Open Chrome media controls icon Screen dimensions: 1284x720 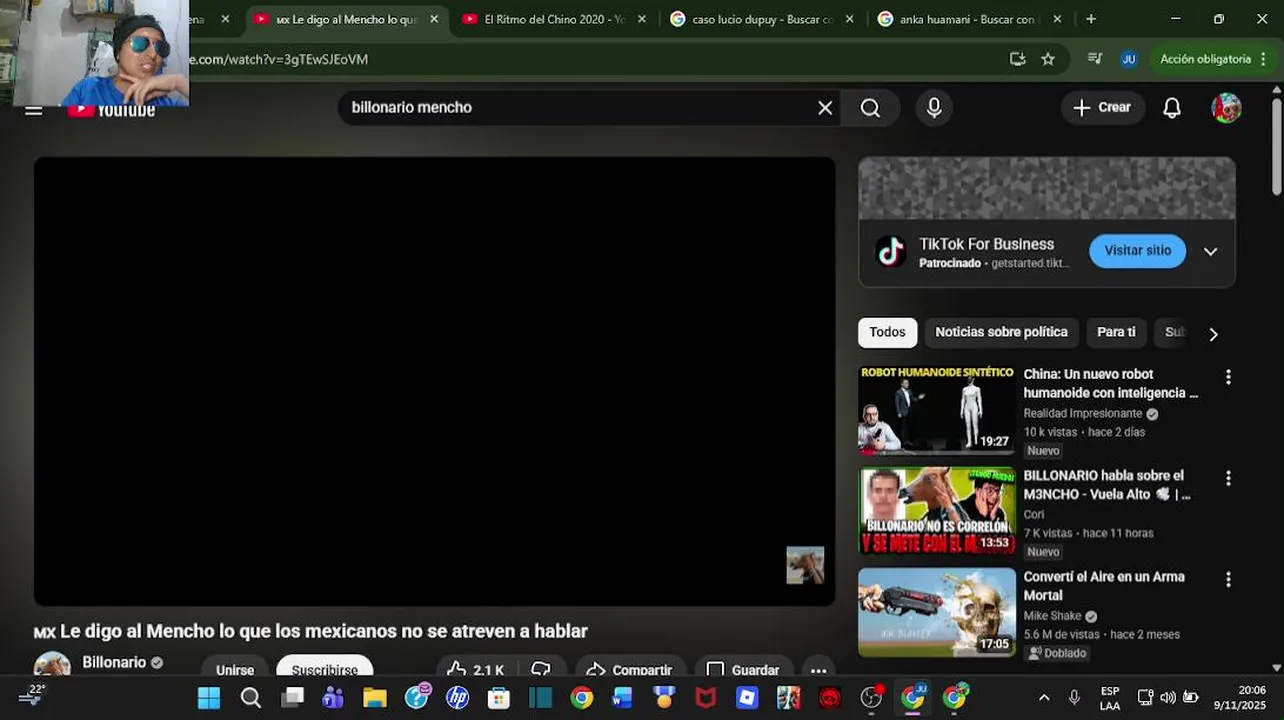[x=1095, y=59]
